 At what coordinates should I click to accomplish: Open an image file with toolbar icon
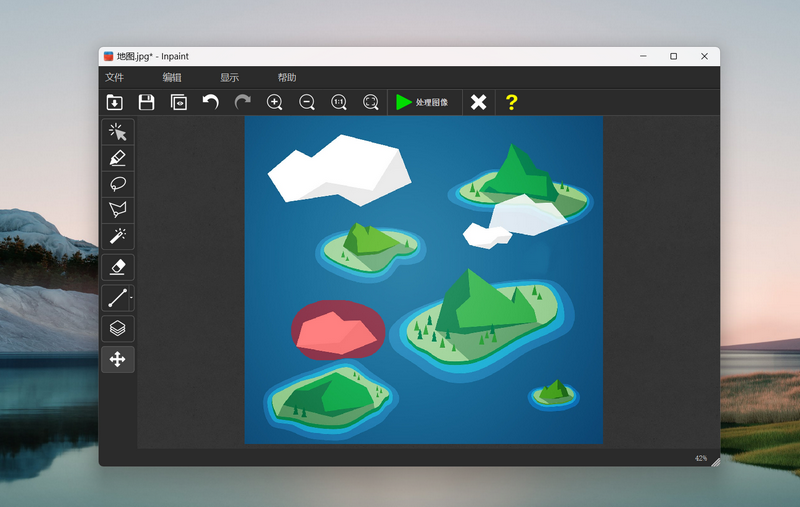(115, 103)
